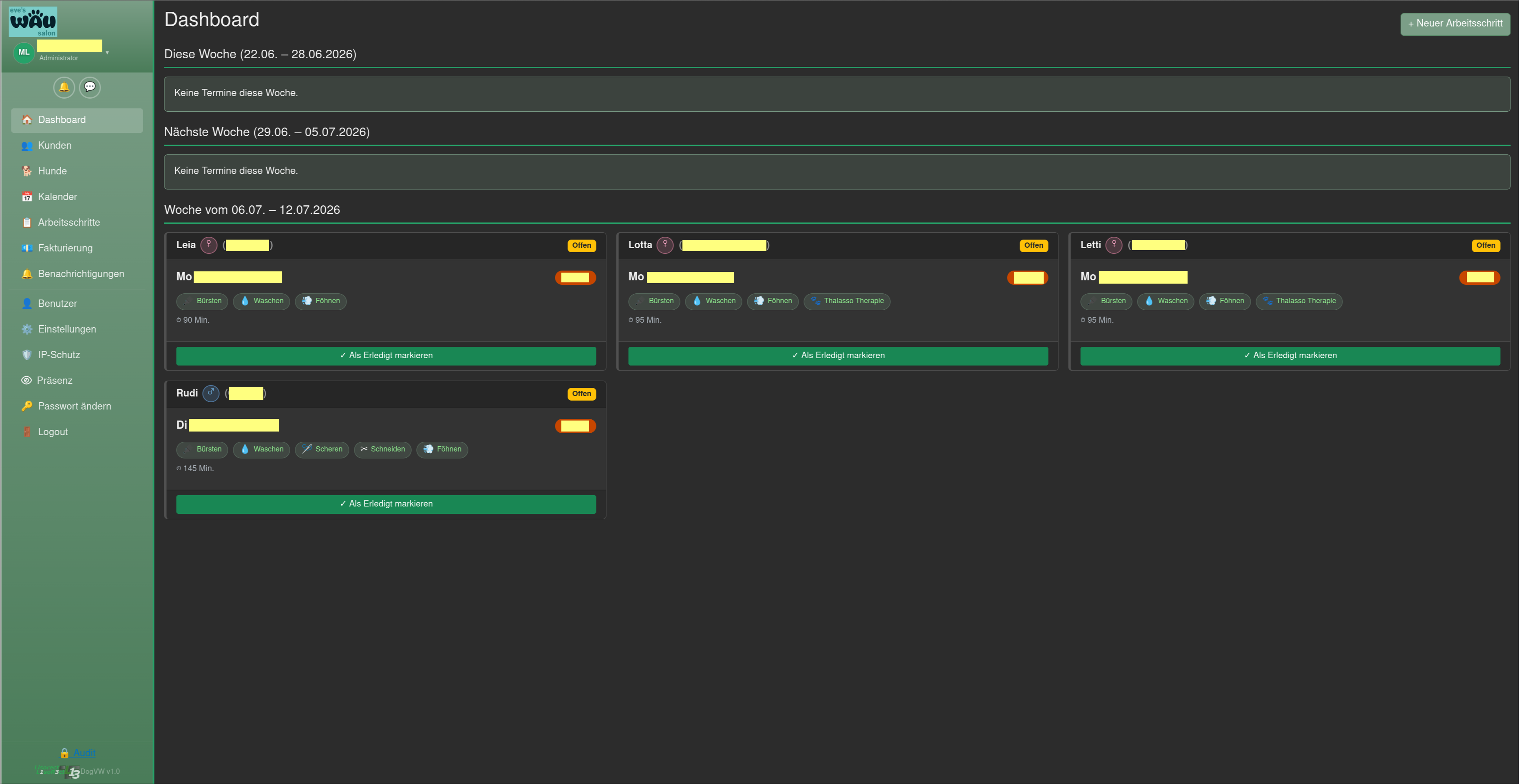Open Einstellungen in sidebar

point(77,330)
